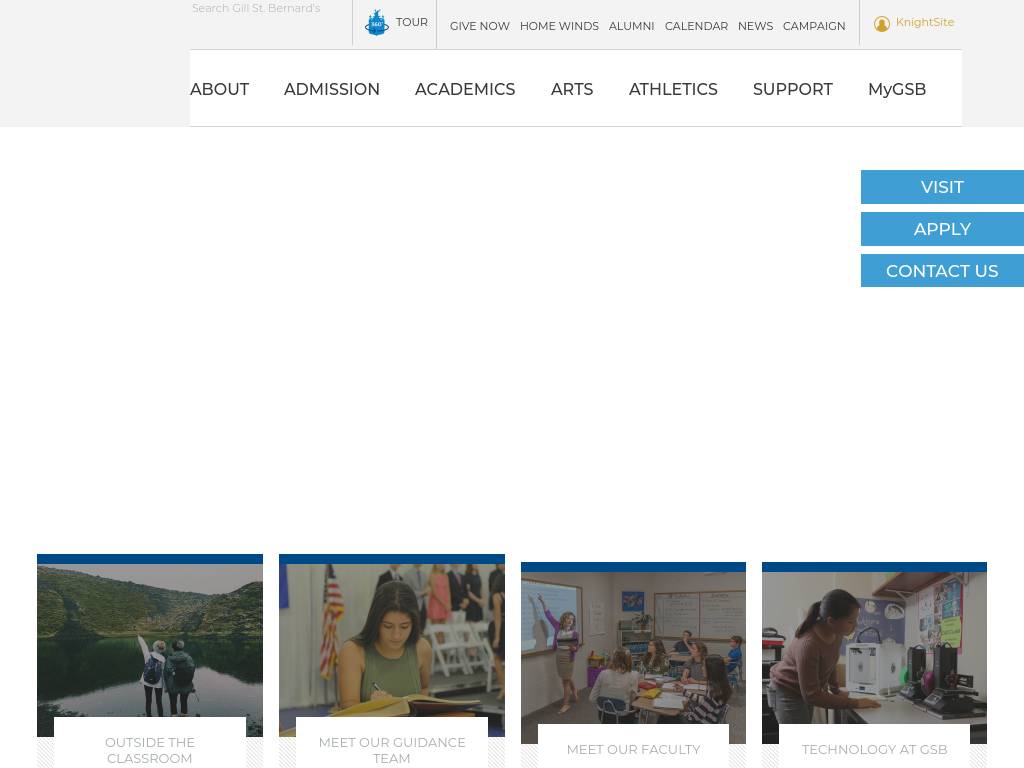
Task: Open MyGSB from main navigation
Action: click(x=896, y=89)
